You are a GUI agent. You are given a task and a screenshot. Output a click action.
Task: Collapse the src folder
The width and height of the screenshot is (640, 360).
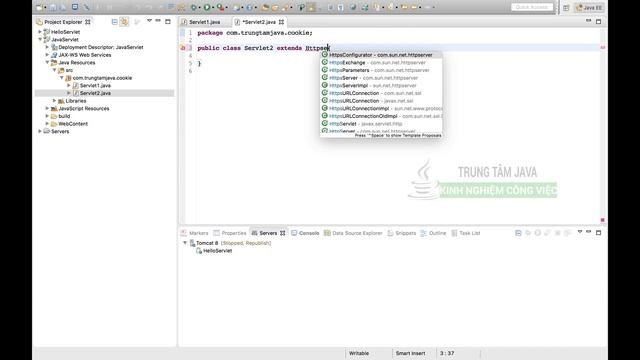click(x=55, y=70)
